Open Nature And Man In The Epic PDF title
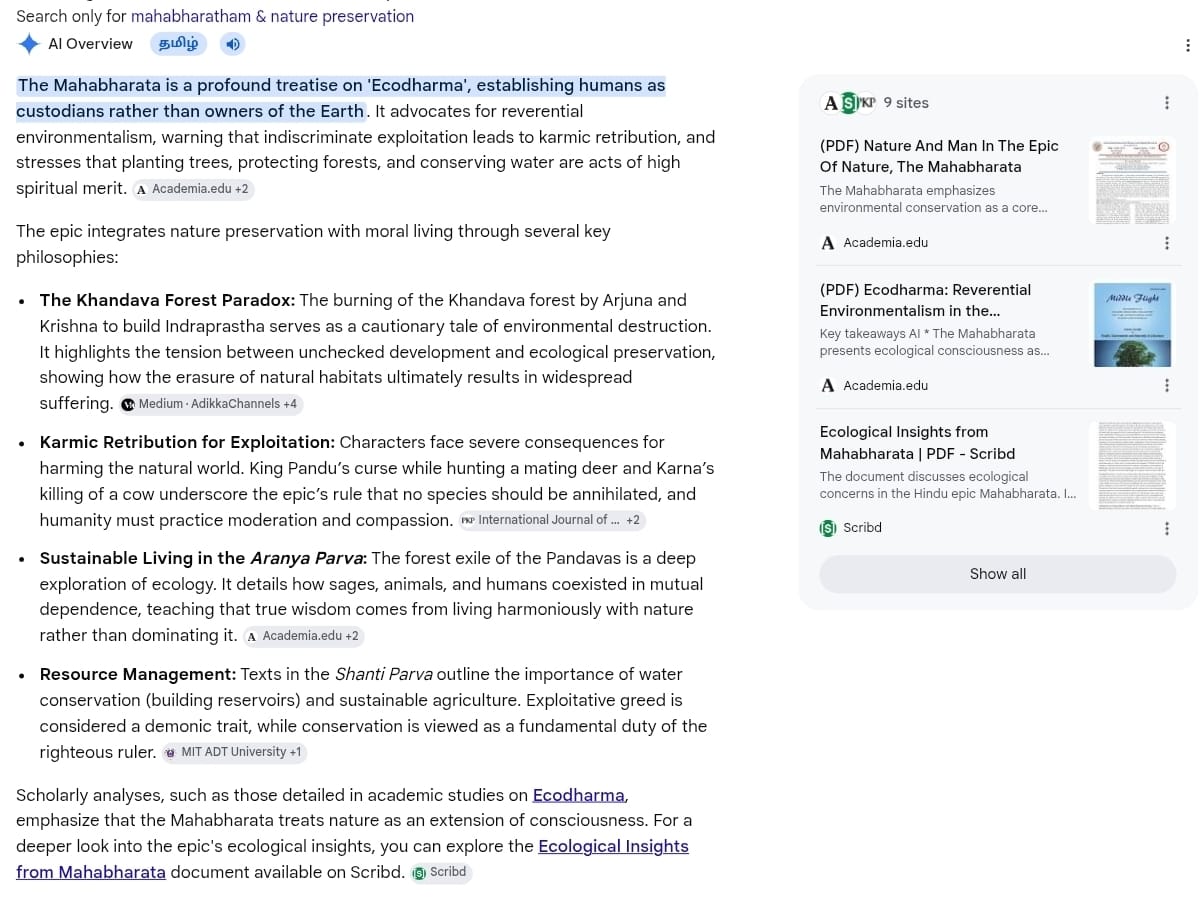1200x897 pixels. click(x=939, y=156)
